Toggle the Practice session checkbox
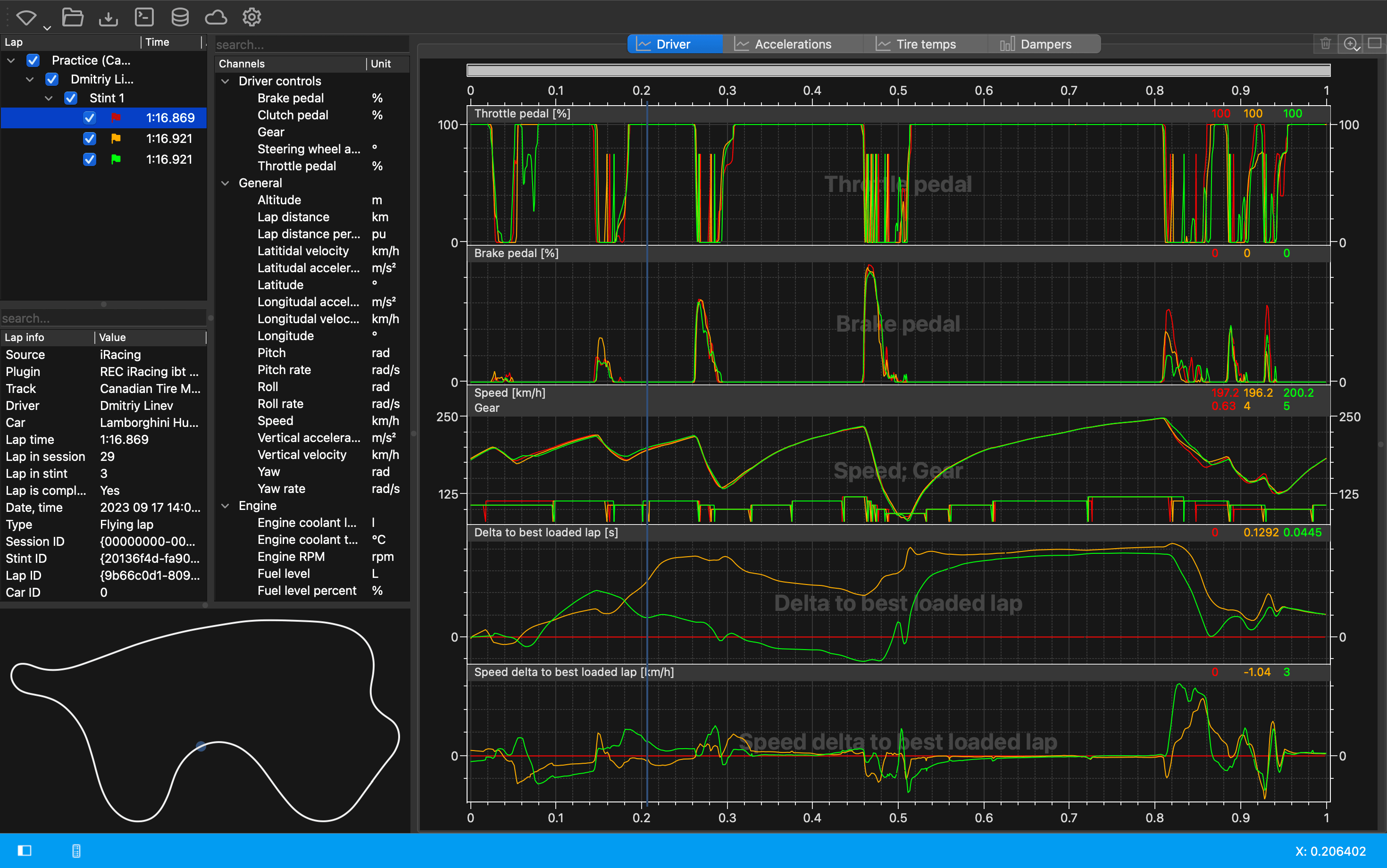 pyautogui.click(x=33, y=60)
